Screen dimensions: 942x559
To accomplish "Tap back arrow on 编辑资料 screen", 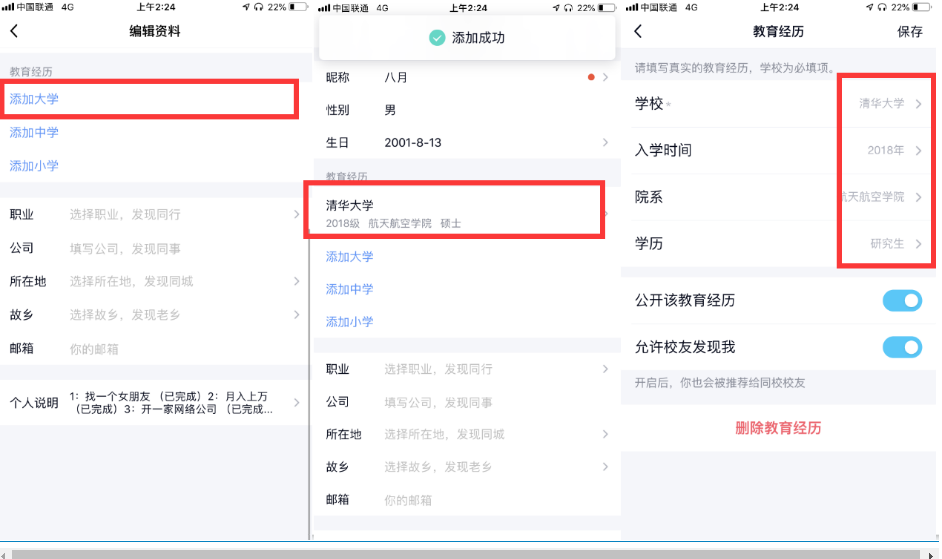I will click(14, 31).
